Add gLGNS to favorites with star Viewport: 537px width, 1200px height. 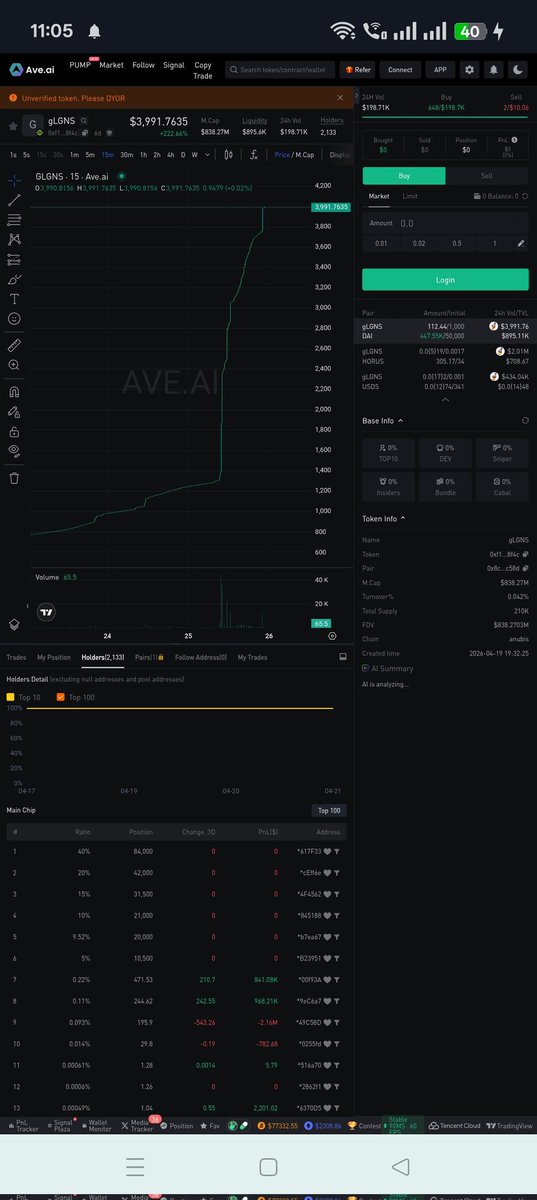click(12, 126)
